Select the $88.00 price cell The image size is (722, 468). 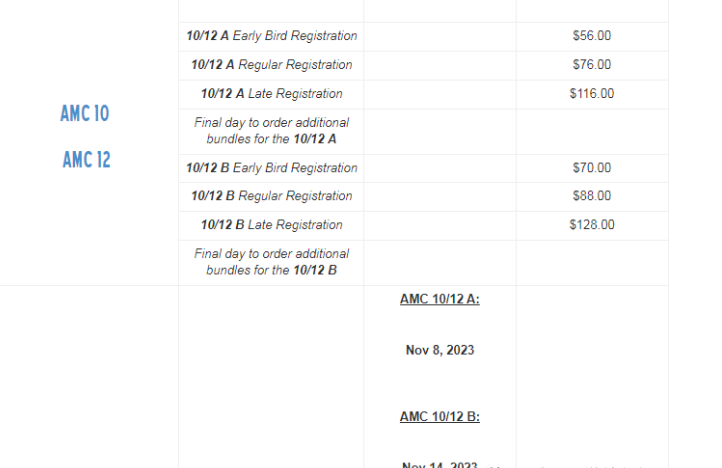pyautogui.click(x=592, y=196)
